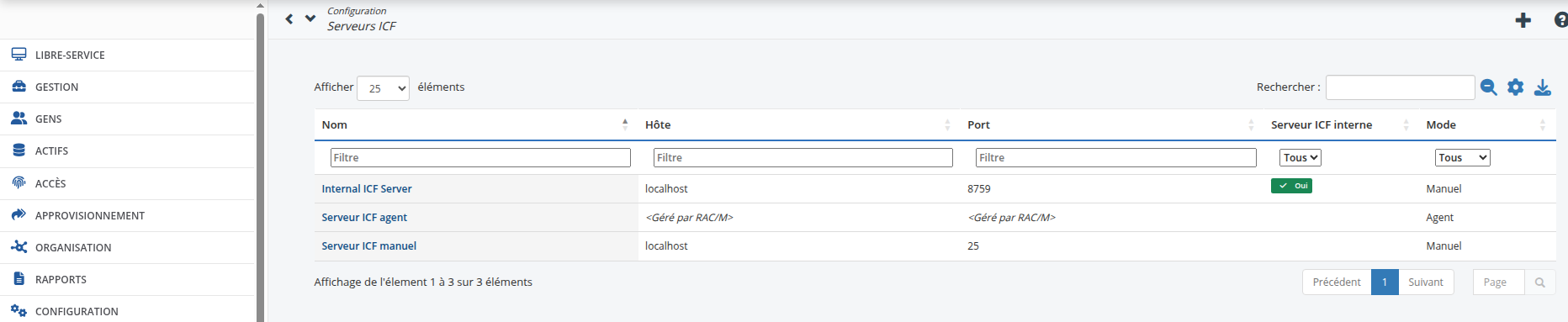Viewport: 1568px width, 322px height.
Task: Click the Organisation network icon
Action: (x=19, y=247)
